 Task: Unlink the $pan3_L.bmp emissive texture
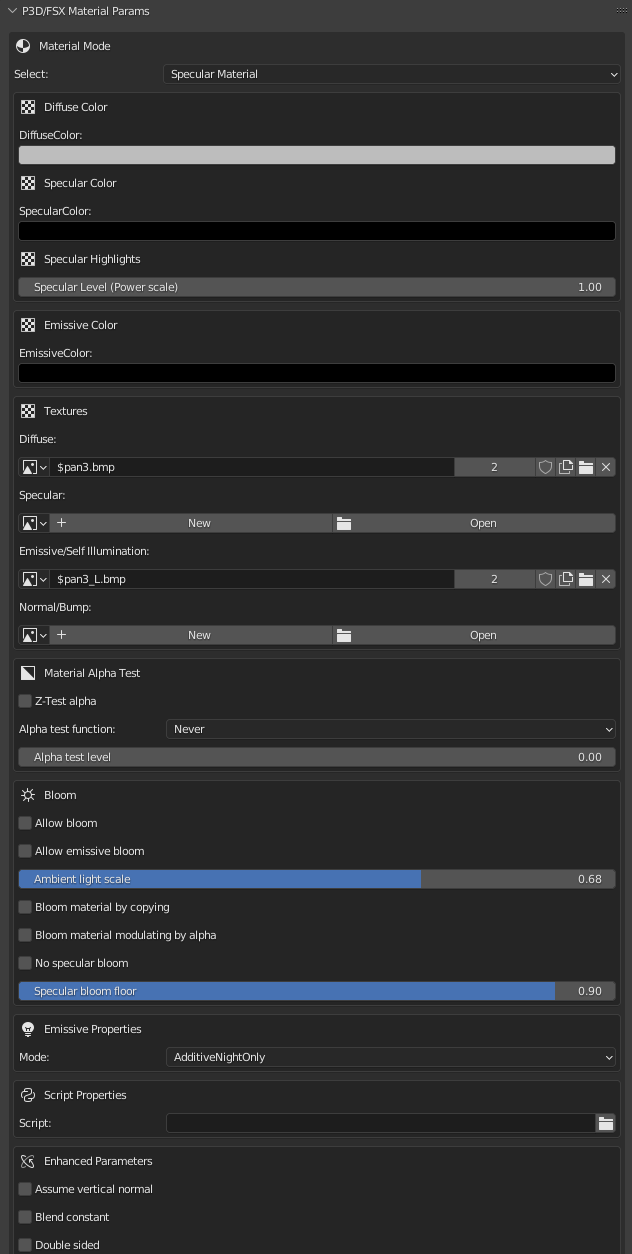tap(606, 579)
